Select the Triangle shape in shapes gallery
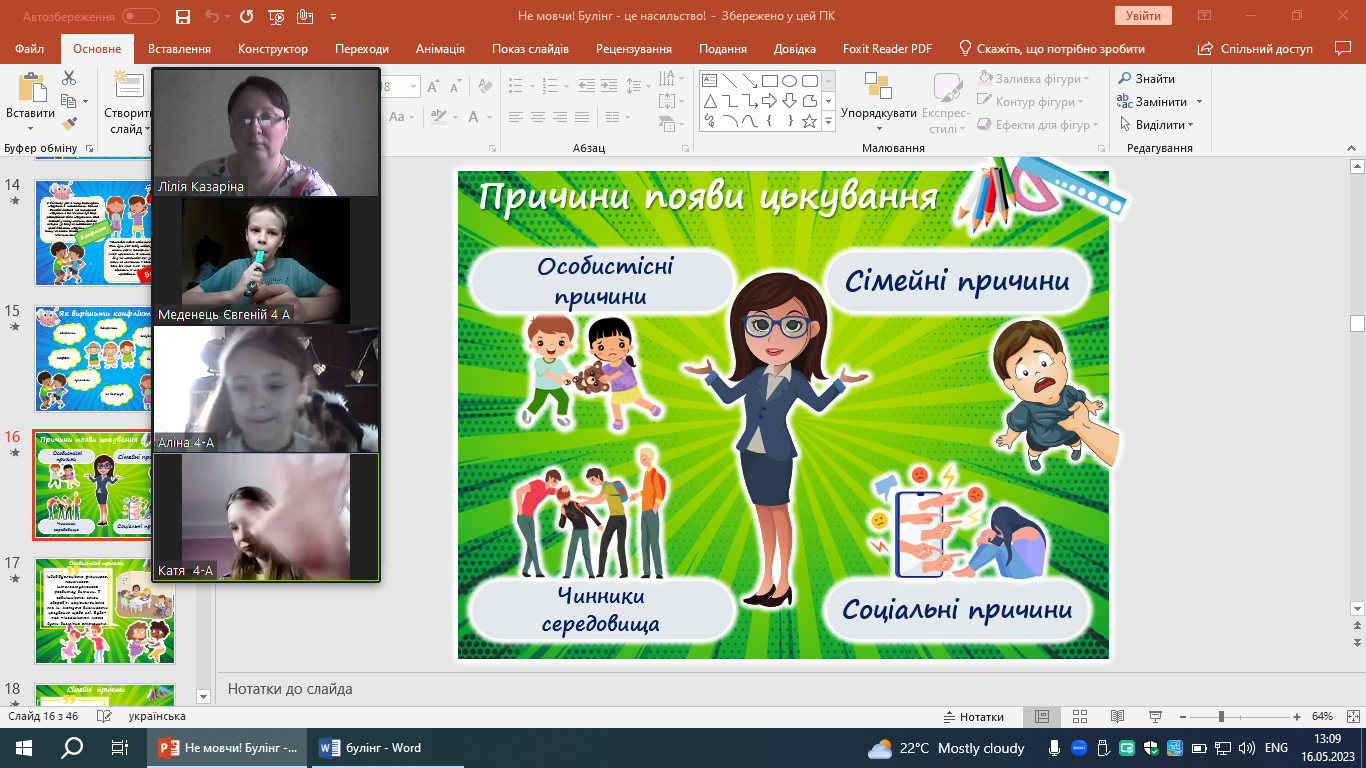 coord(709,101)
